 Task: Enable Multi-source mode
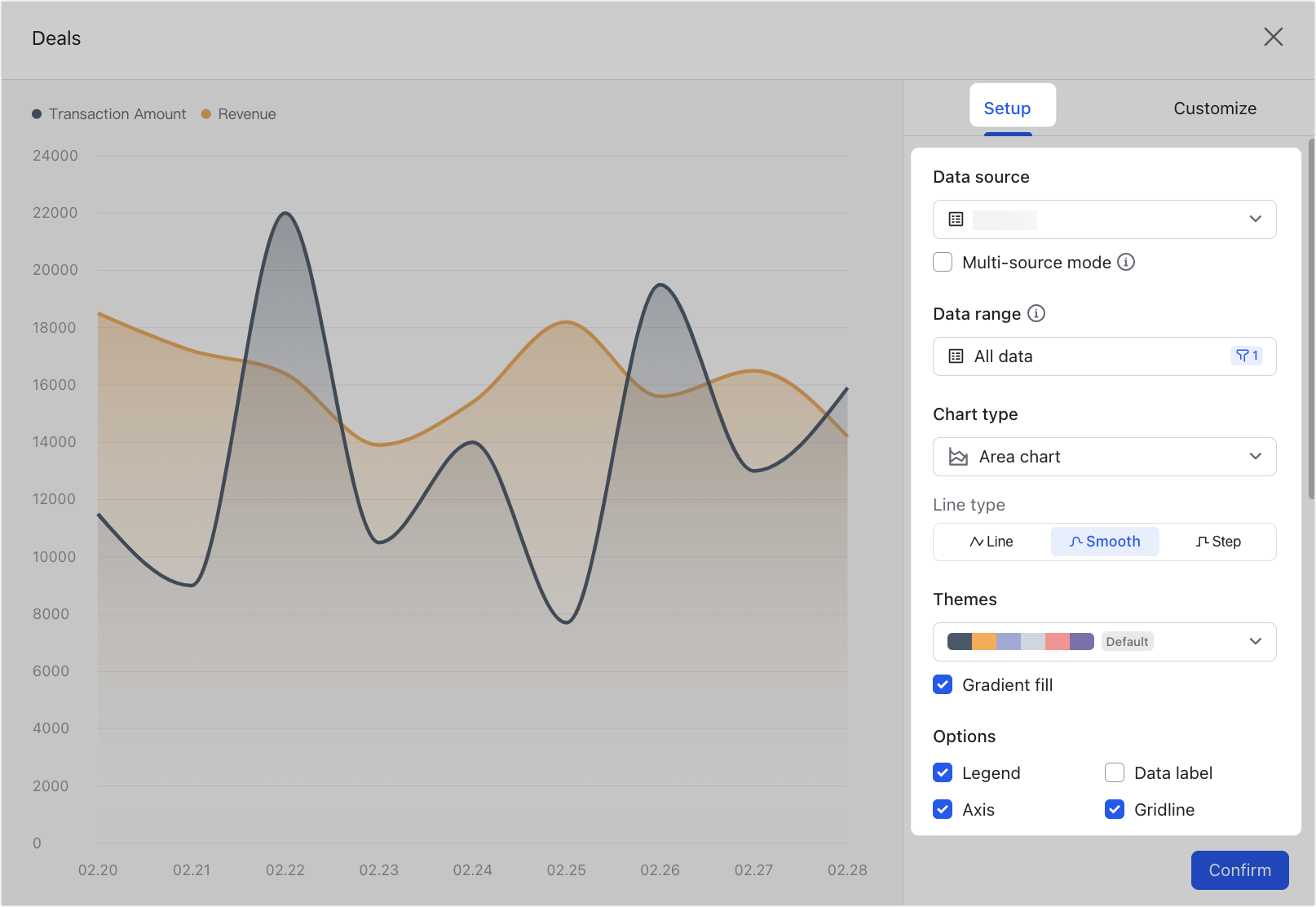coord(943,262)
